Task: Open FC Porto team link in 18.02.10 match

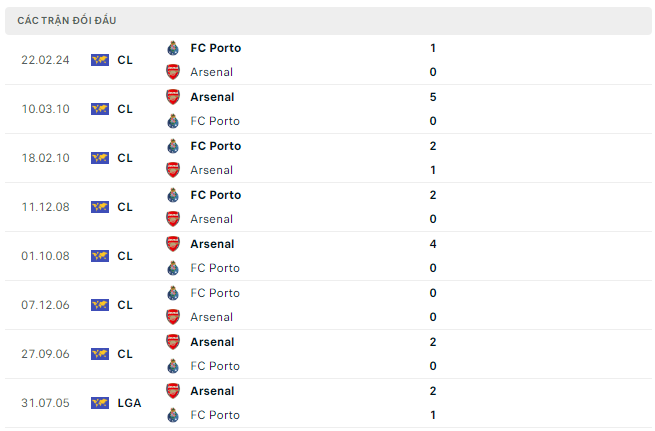Action: [215, 146]
